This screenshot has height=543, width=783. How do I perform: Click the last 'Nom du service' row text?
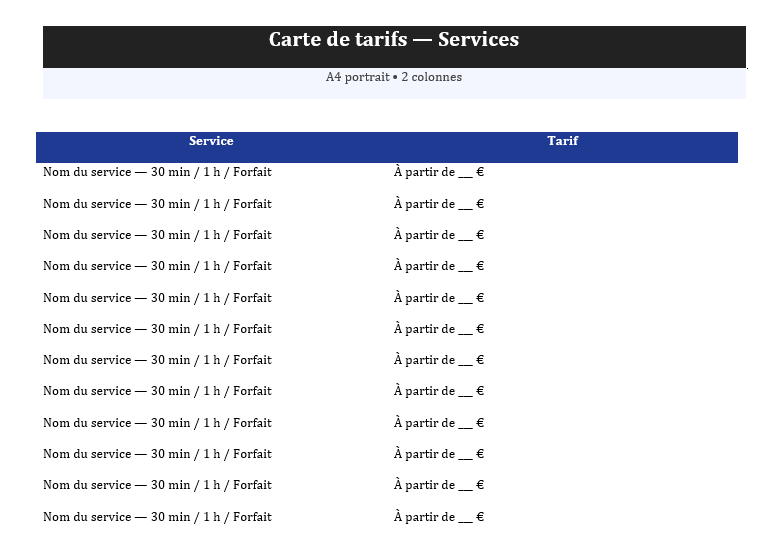pyautogui.click(x=157, y=517)
